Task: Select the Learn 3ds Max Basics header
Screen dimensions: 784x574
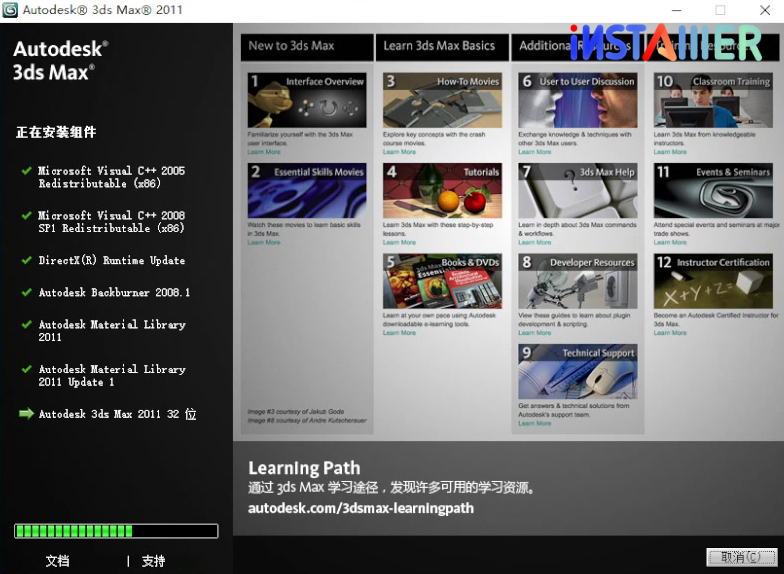Action: pyautogui.click(x=442, y=46)
